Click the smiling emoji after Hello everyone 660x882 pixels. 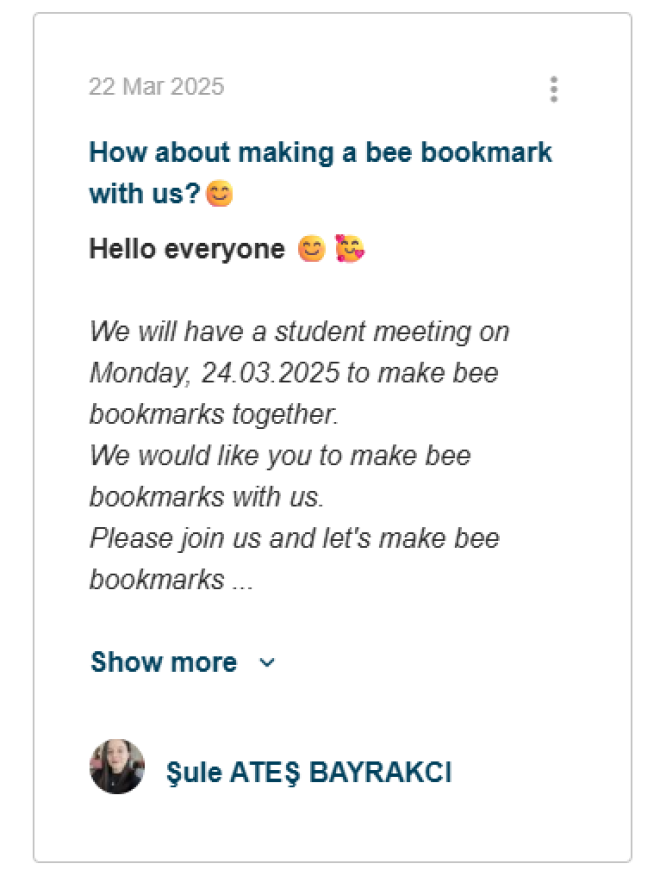(x=312, y=249)
